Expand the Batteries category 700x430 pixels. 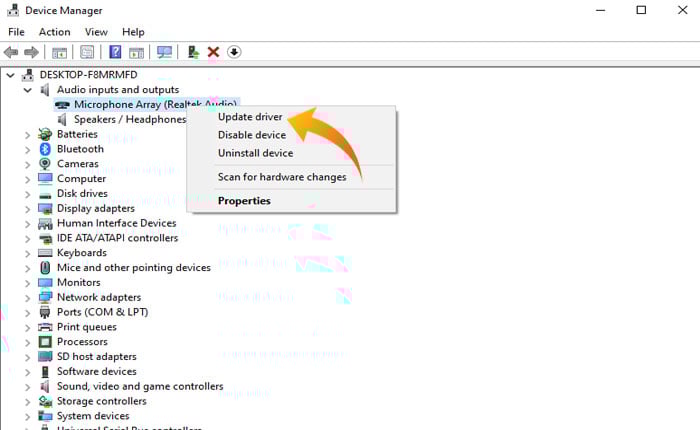[28, 134]
